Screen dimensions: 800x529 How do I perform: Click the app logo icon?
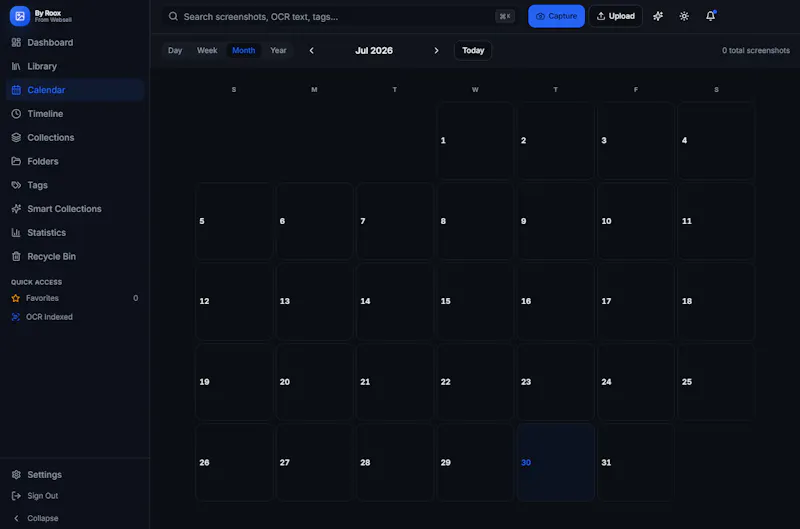pos(19,16)
